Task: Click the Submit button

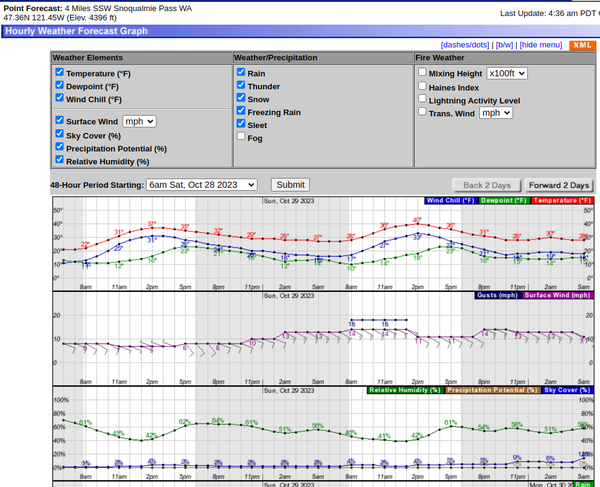Action: (x=289, y=185)
